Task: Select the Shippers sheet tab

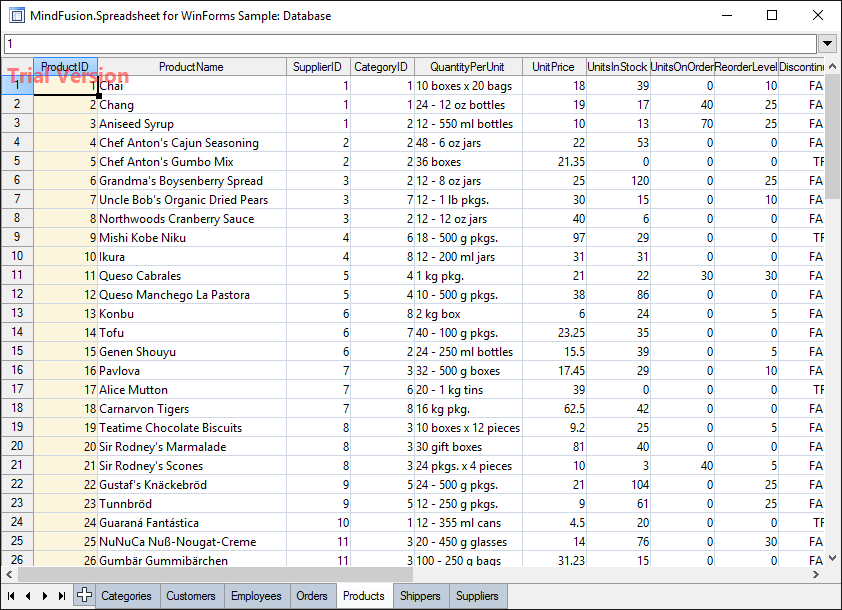Action: coord(420,595)
